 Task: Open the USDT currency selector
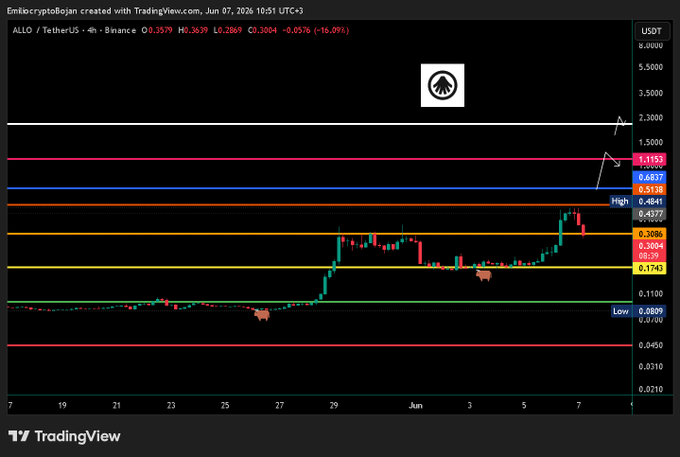pyautogui.click(x=651, y=31)
